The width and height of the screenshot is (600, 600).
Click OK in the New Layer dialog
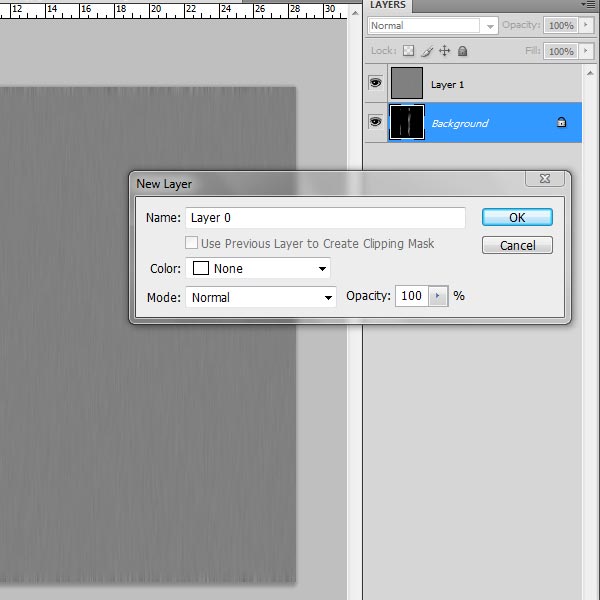pyautogui.click(x=517, y=217)
